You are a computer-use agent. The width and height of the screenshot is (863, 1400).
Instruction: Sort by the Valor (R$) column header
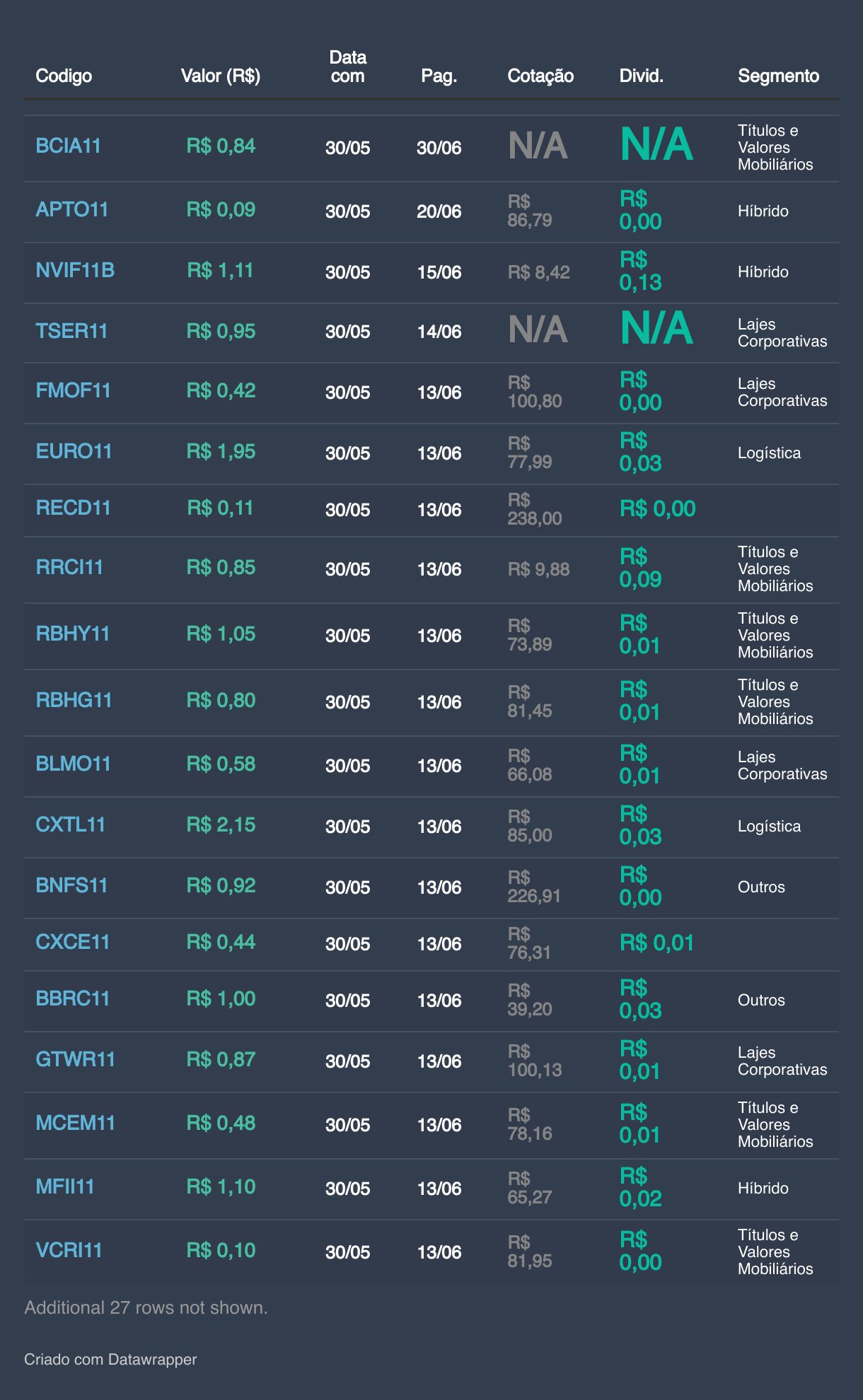coord(220,76)
